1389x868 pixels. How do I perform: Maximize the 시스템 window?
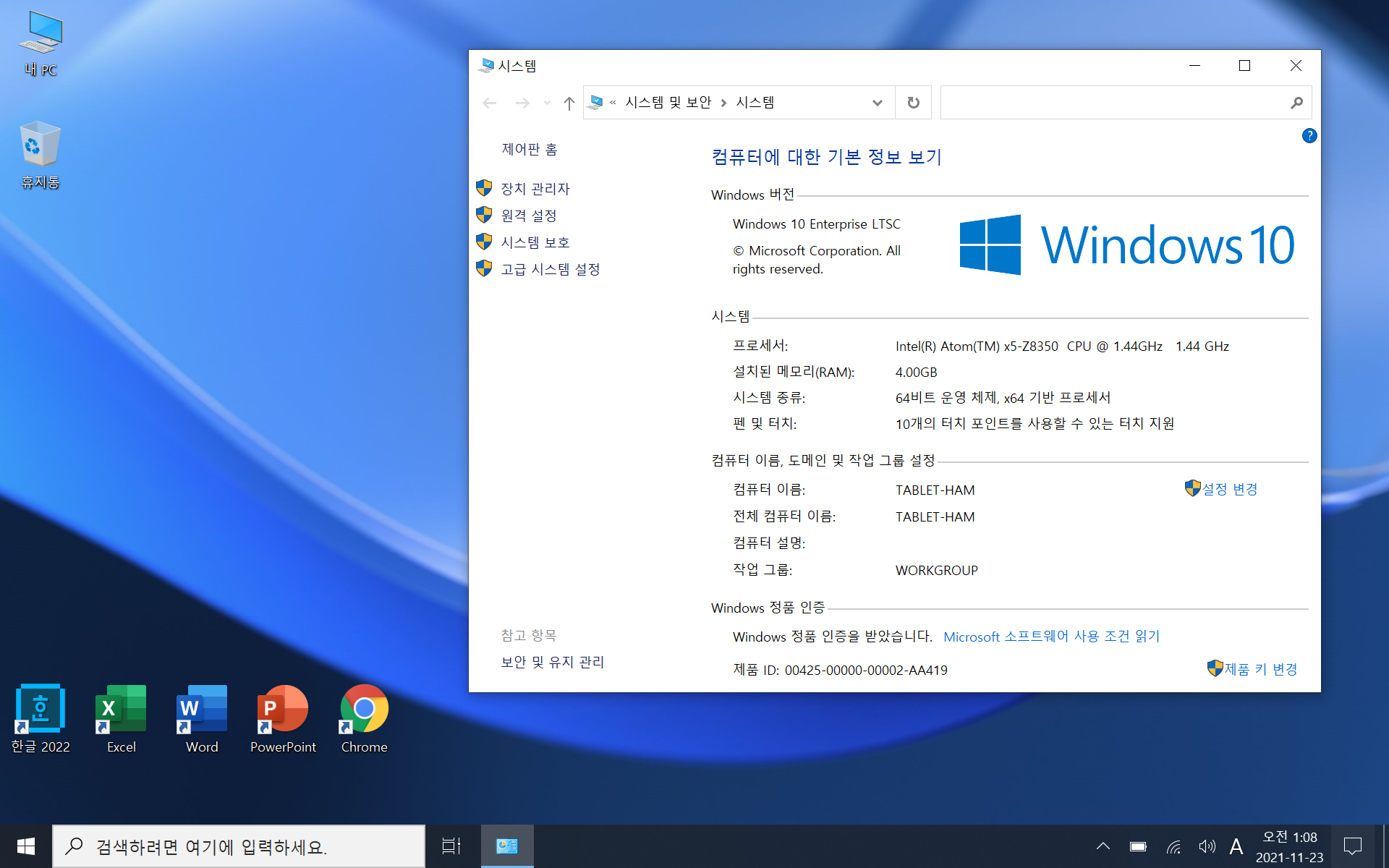[x=1245, y=66]
